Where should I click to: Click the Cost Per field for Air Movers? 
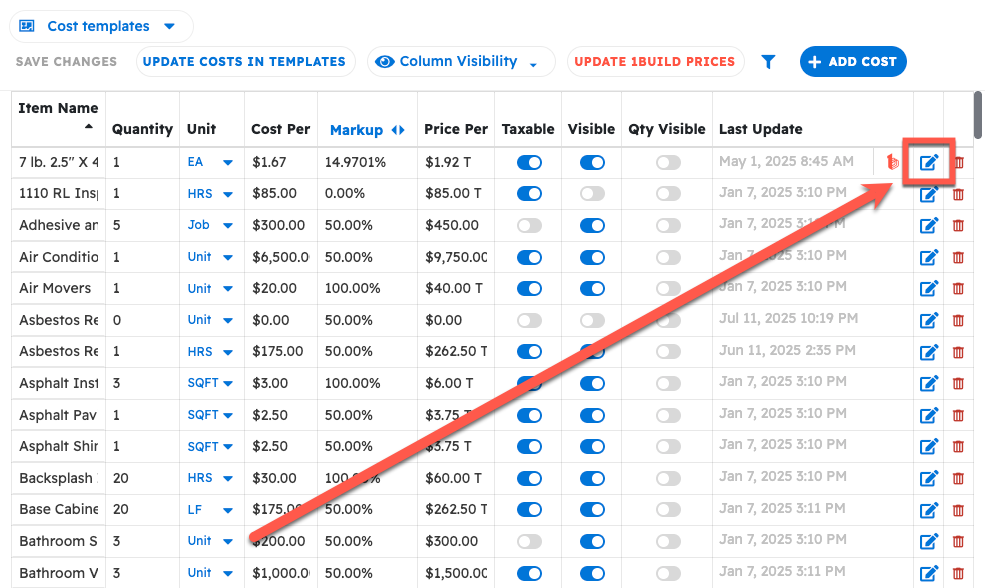(279, 289)
